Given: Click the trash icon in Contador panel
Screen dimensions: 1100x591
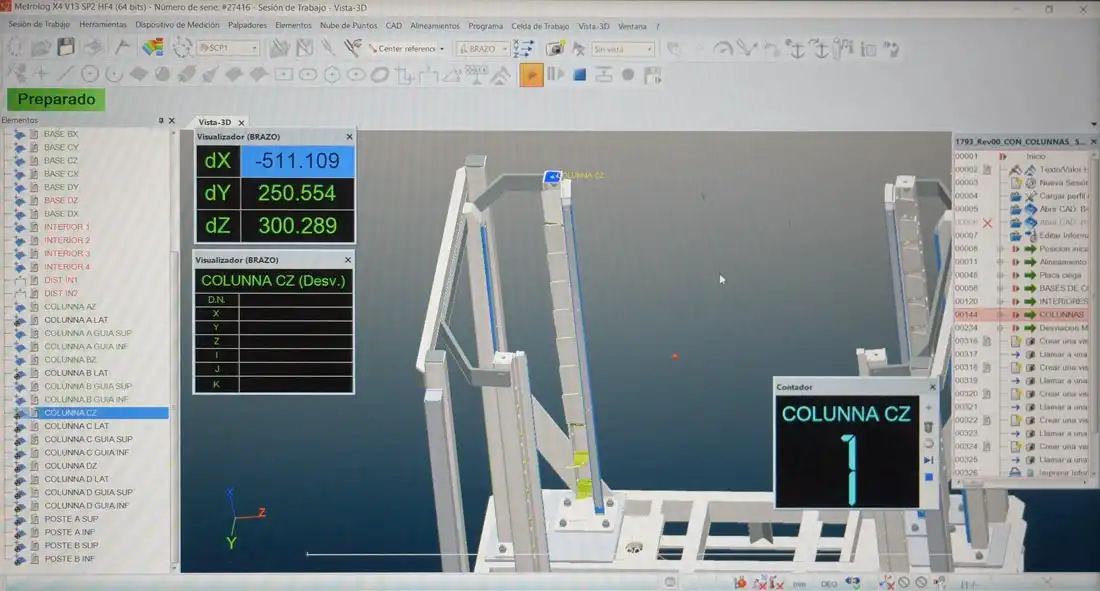Looking at the screenshot, I should 928,426.
